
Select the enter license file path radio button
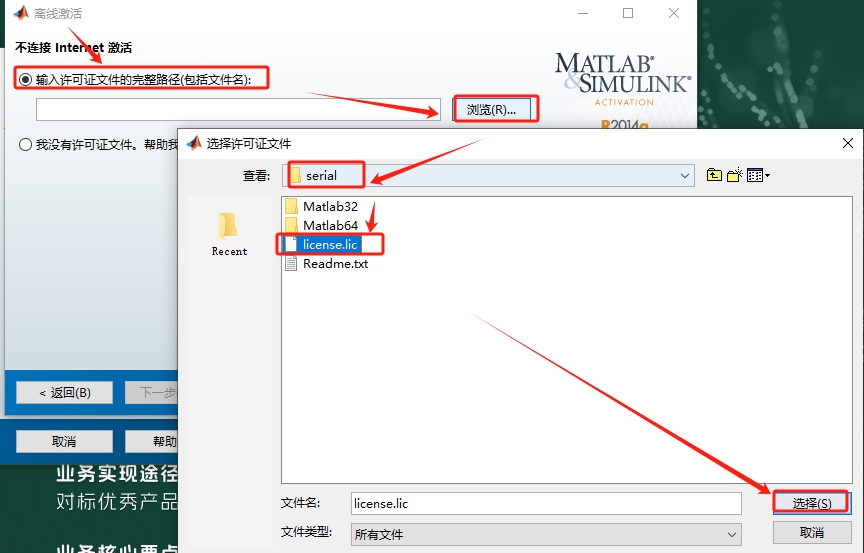point(25,79)
